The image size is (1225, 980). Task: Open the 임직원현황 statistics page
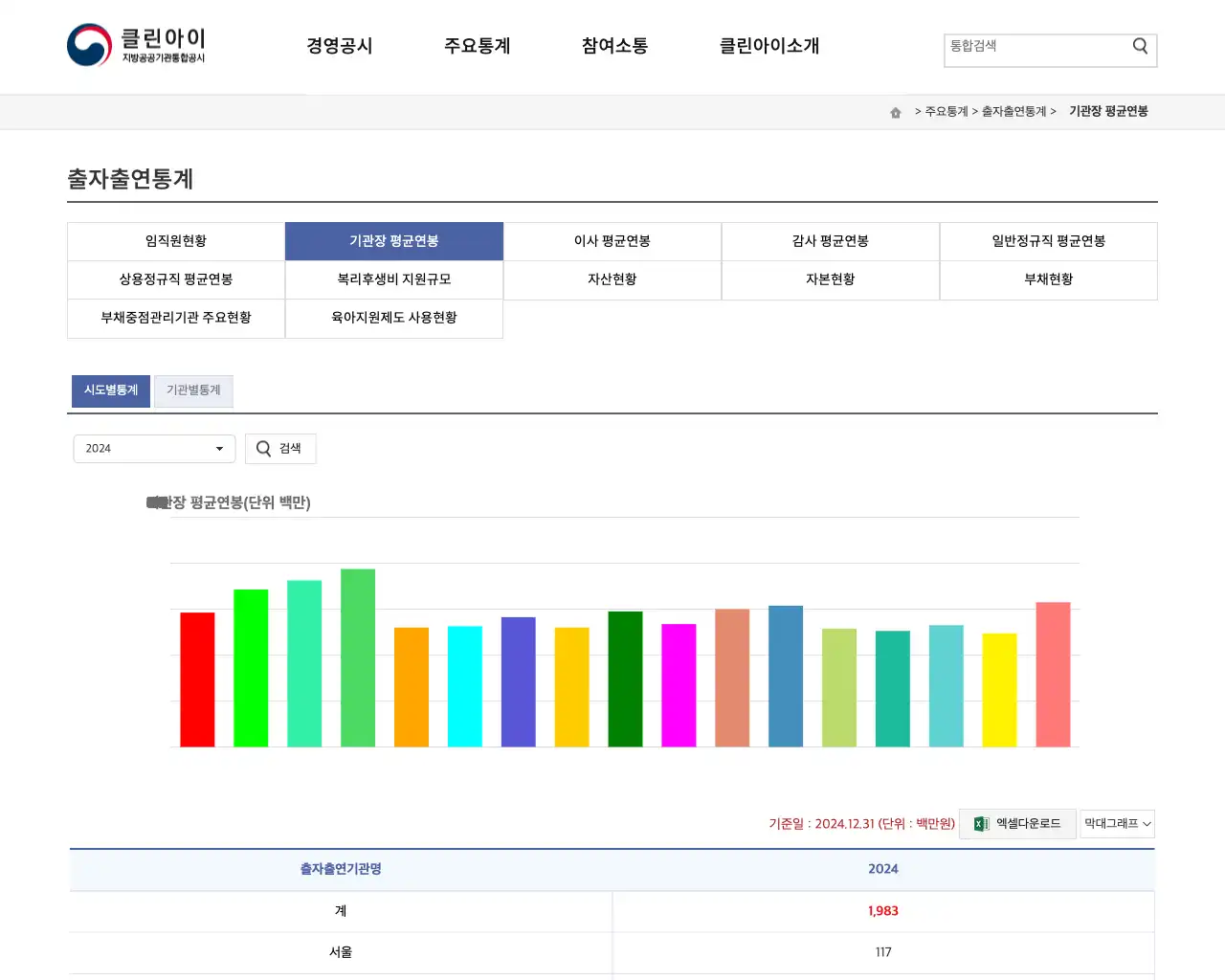pyautogui.click(x=175, y=241)
